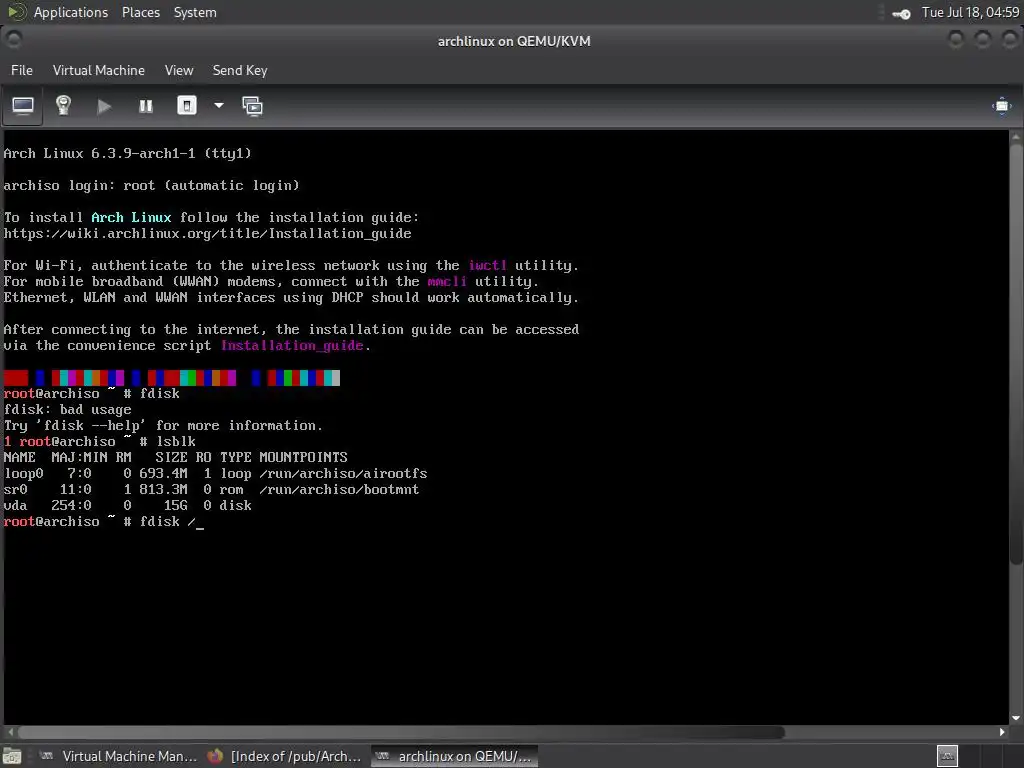Click the workspace switcher icon at bottom right

(947, 756)
